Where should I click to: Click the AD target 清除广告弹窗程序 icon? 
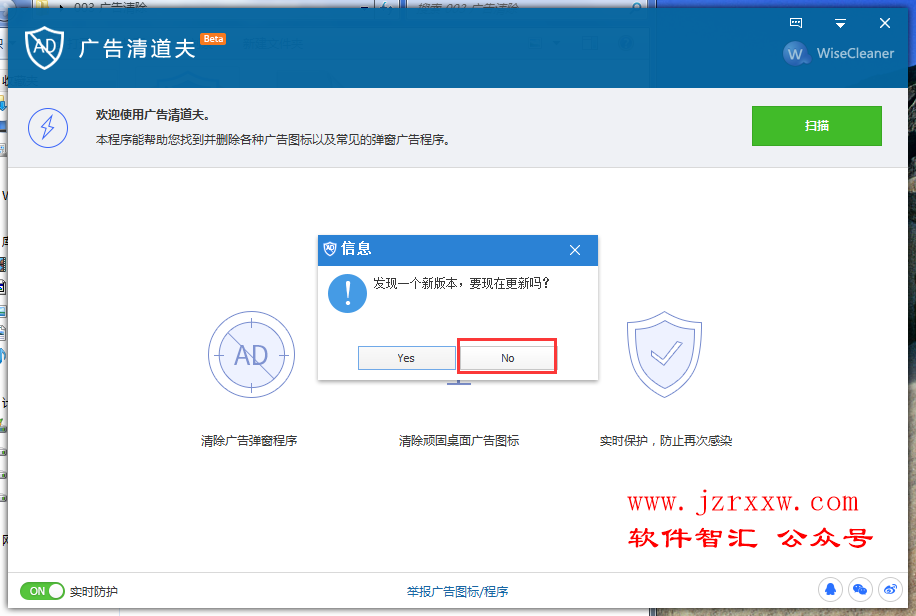[251, 355]
